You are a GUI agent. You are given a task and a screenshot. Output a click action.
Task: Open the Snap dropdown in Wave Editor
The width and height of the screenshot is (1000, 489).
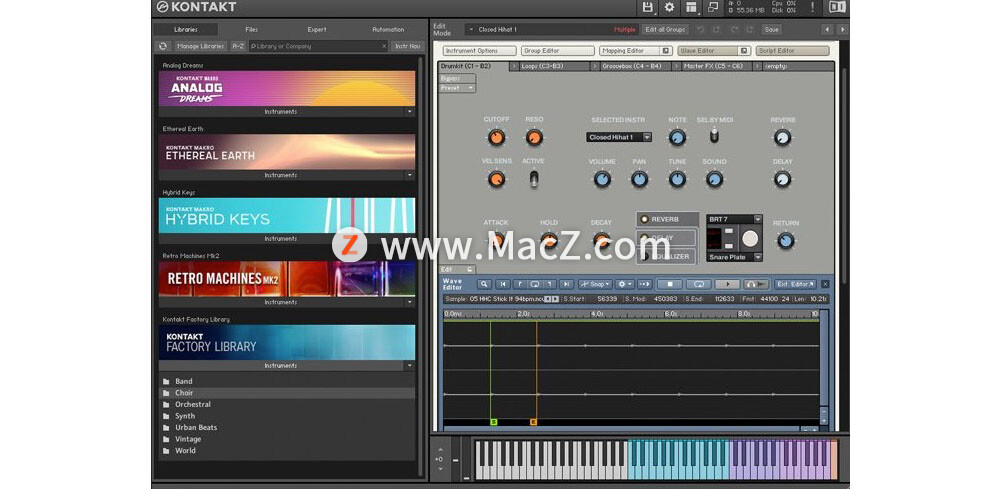pyautogui.click(x=595, y=284)
